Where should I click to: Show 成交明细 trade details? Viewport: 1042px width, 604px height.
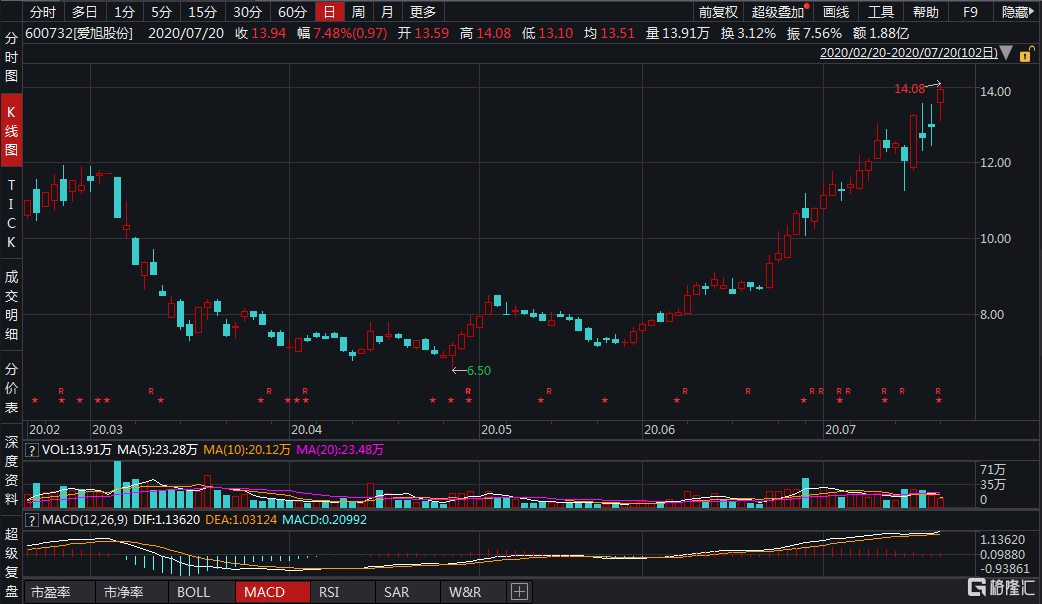(11, 305)
